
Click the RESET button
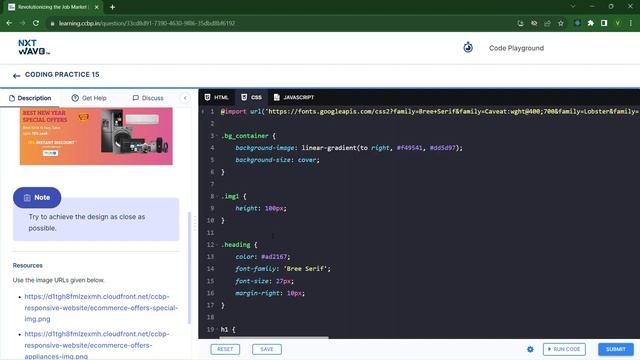[x=225, y=349]
